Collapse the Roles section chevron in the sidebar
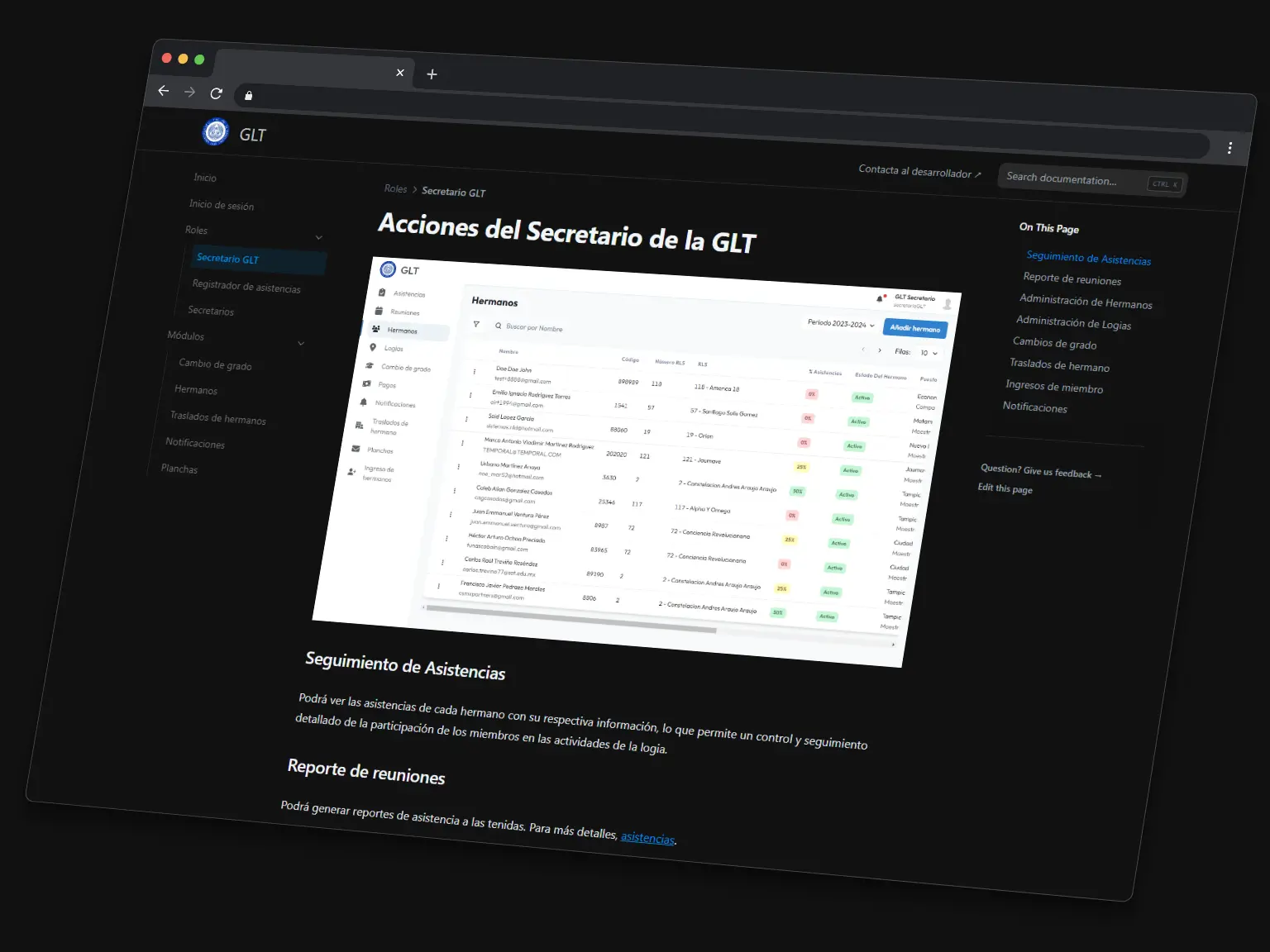Screen dimensions: 1270x952 (319, 238)
